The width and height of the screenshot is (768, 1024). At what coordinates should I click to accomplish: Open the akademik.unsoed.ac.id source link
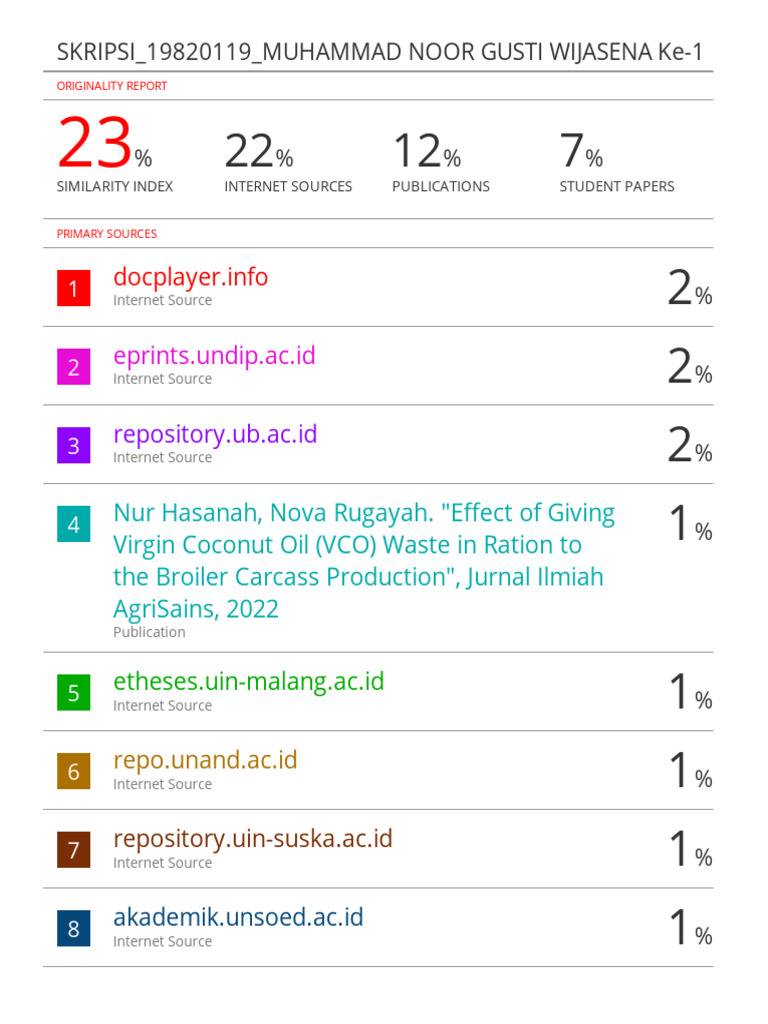(x=238, y=917)
